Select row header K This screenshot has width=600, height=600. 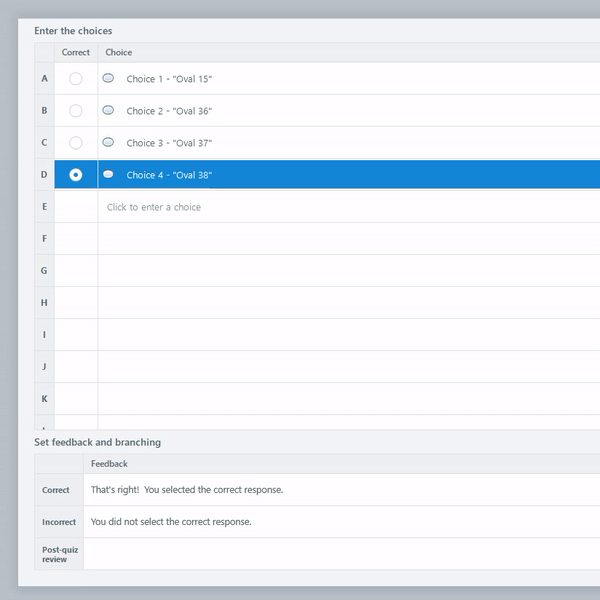44,399
